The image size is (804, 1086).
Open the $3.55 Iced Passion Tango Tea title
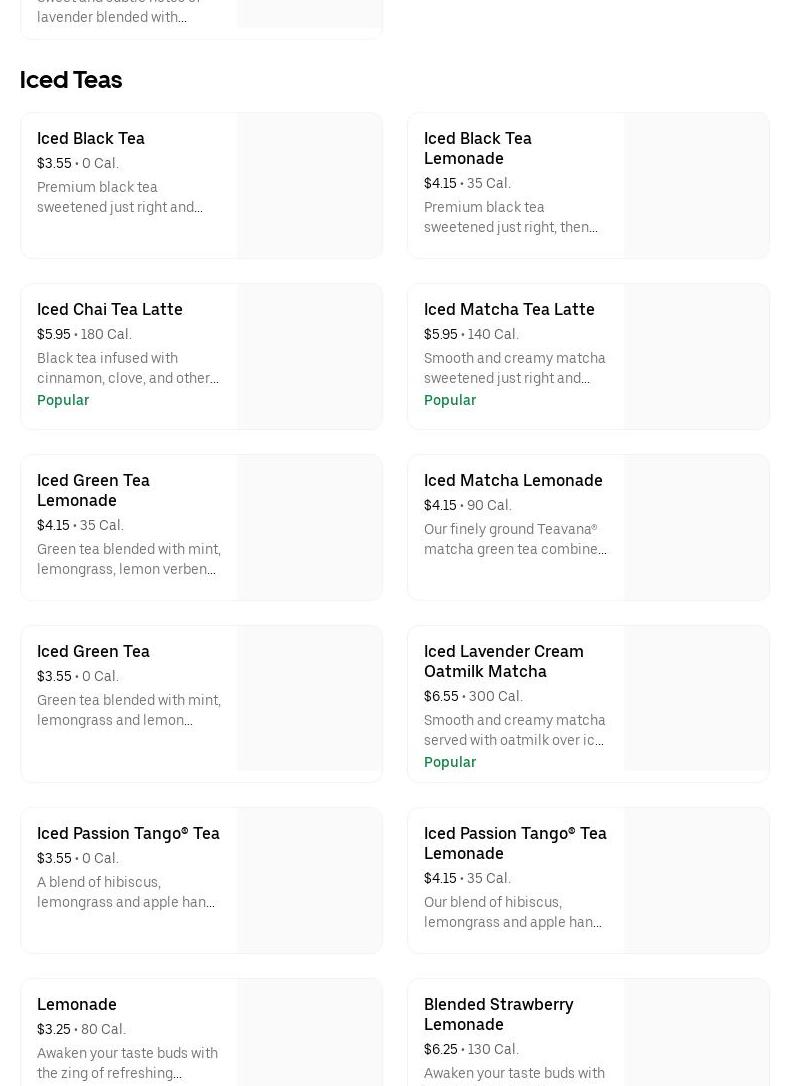click(128, 834)
